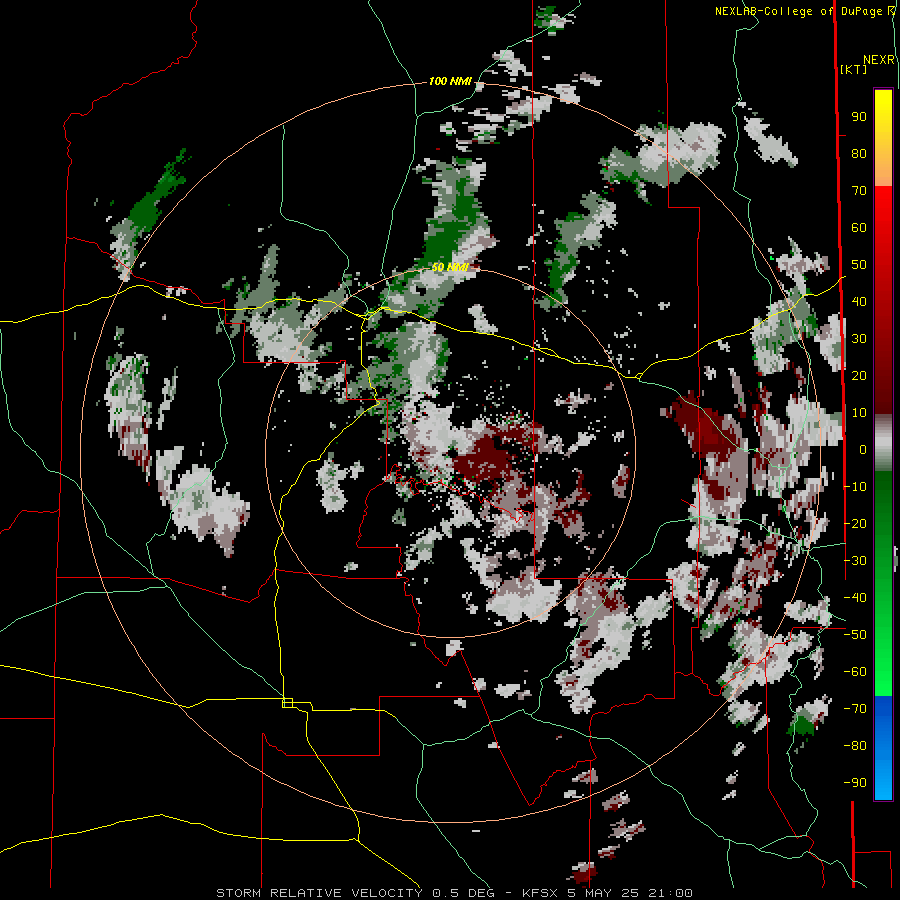Click the -60 value on the velocity scale
The height and width of the screenshot is (900, 900).
(x=855, y=672)
